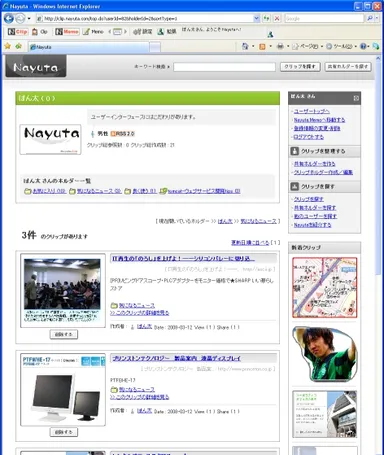Click the keyword search field
This screenshot has height=455, width=384.
pos(224,67)
